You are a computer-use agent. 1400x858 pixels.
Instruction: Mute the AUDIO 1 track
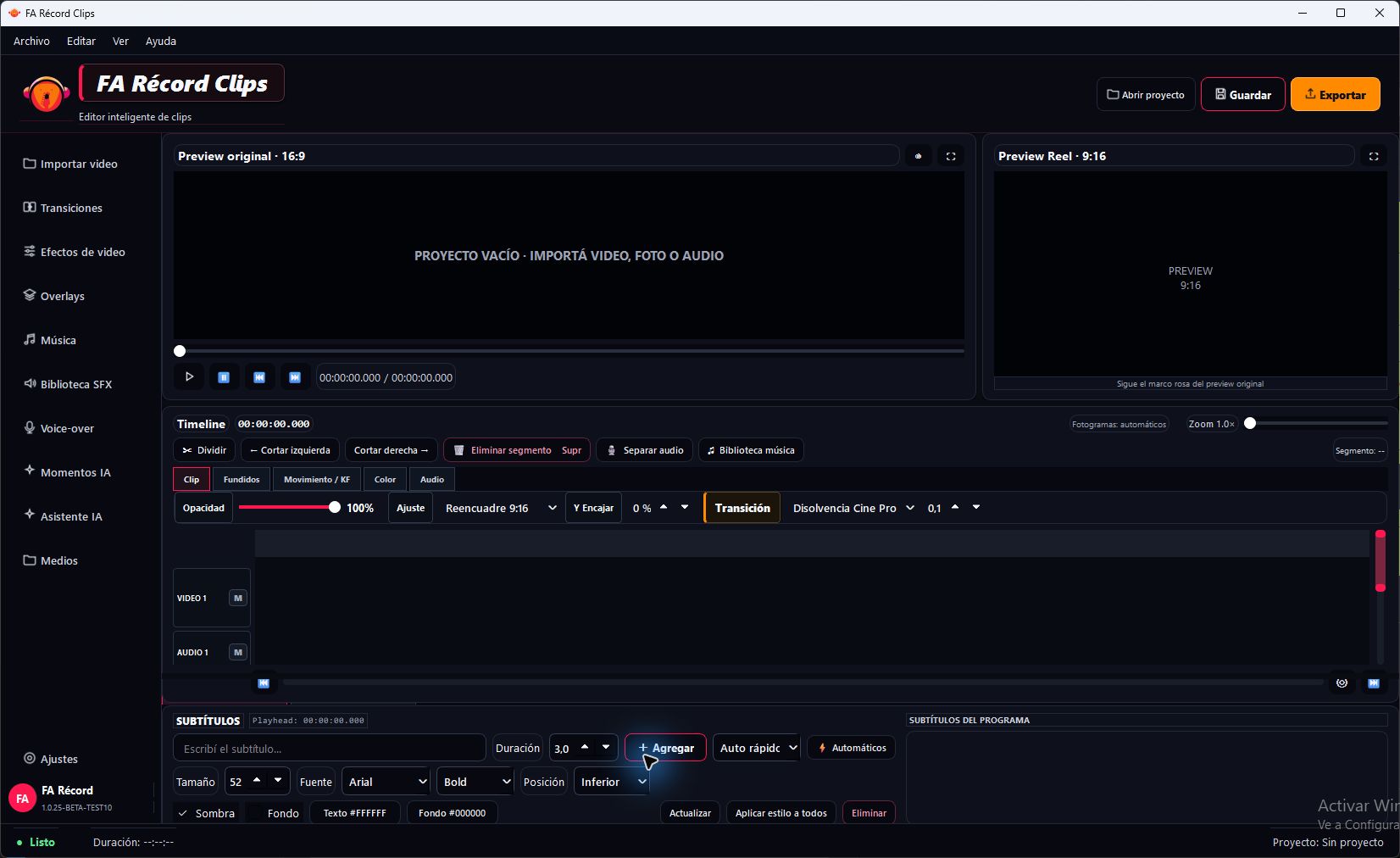(x=238, y=652)
